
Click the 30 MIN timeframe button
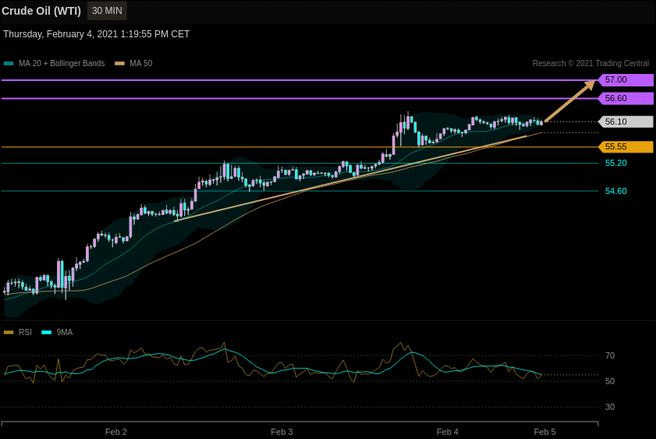click(107, 10)
